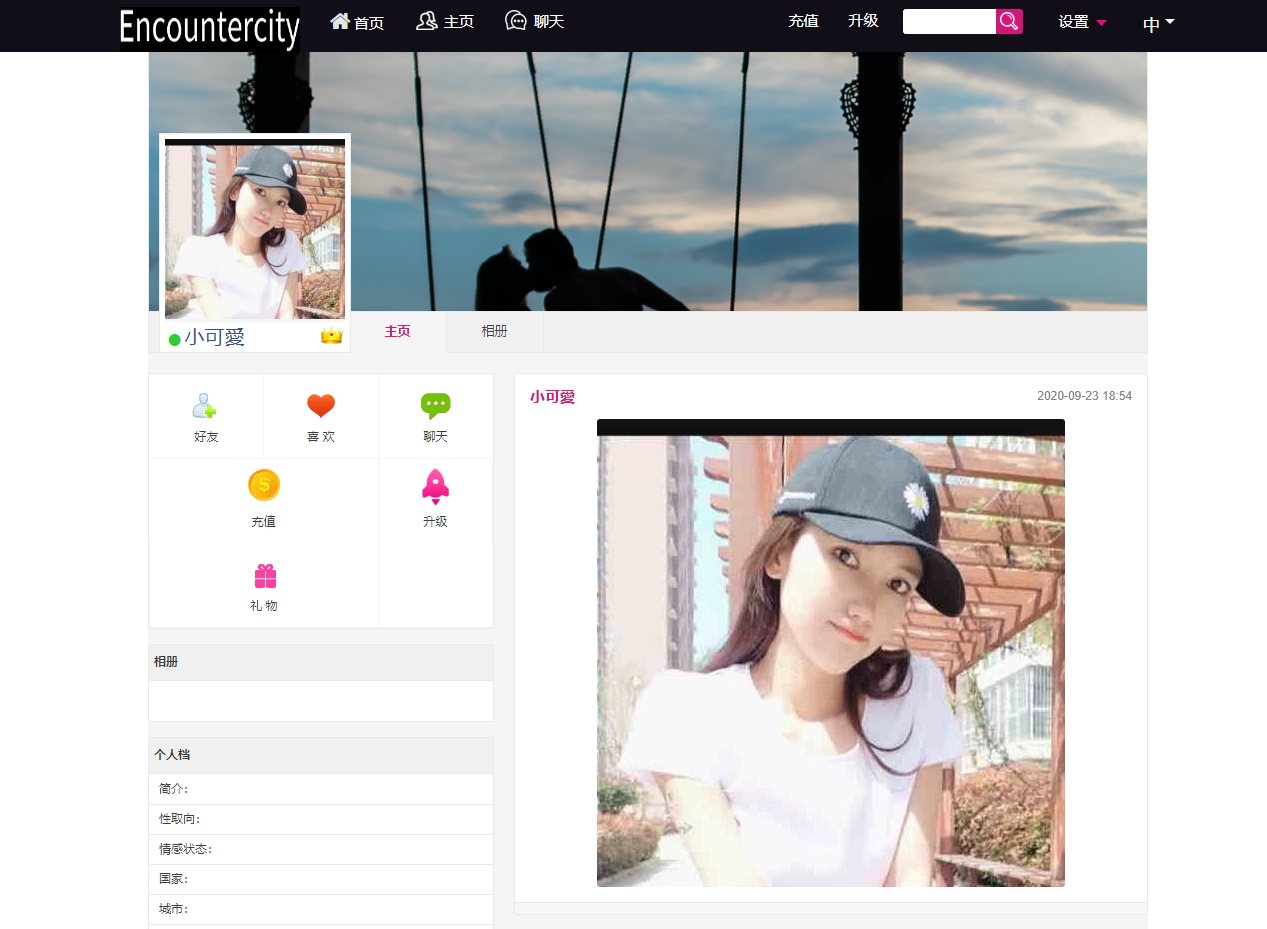Click the magnifier search button
Image resolution: width=1267 pixels, height=929 pixels.
point(1009,21)
